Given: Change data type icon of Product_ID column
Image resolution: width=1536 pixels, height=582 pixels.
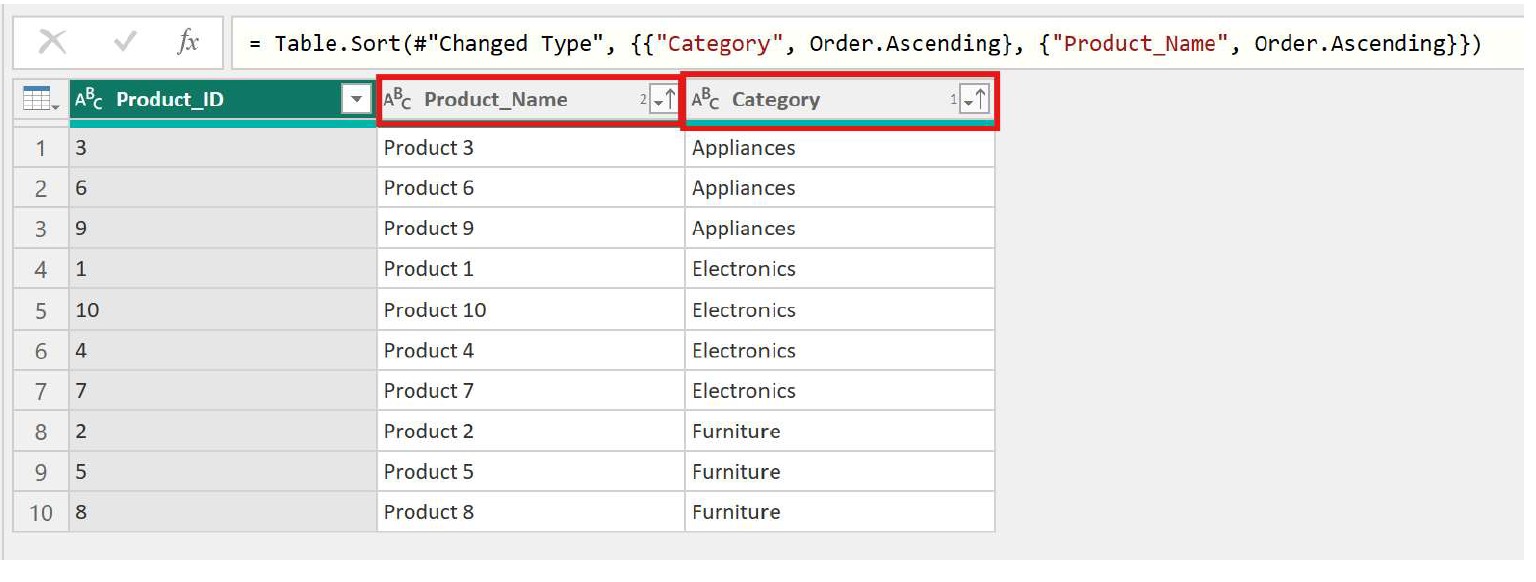Looking at the screenshot, I should 90,99.
